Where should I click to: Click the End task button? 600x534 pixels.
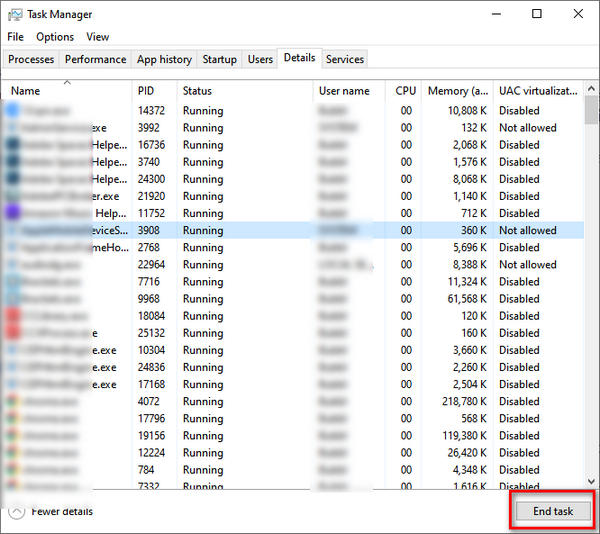tap(553, 511)
